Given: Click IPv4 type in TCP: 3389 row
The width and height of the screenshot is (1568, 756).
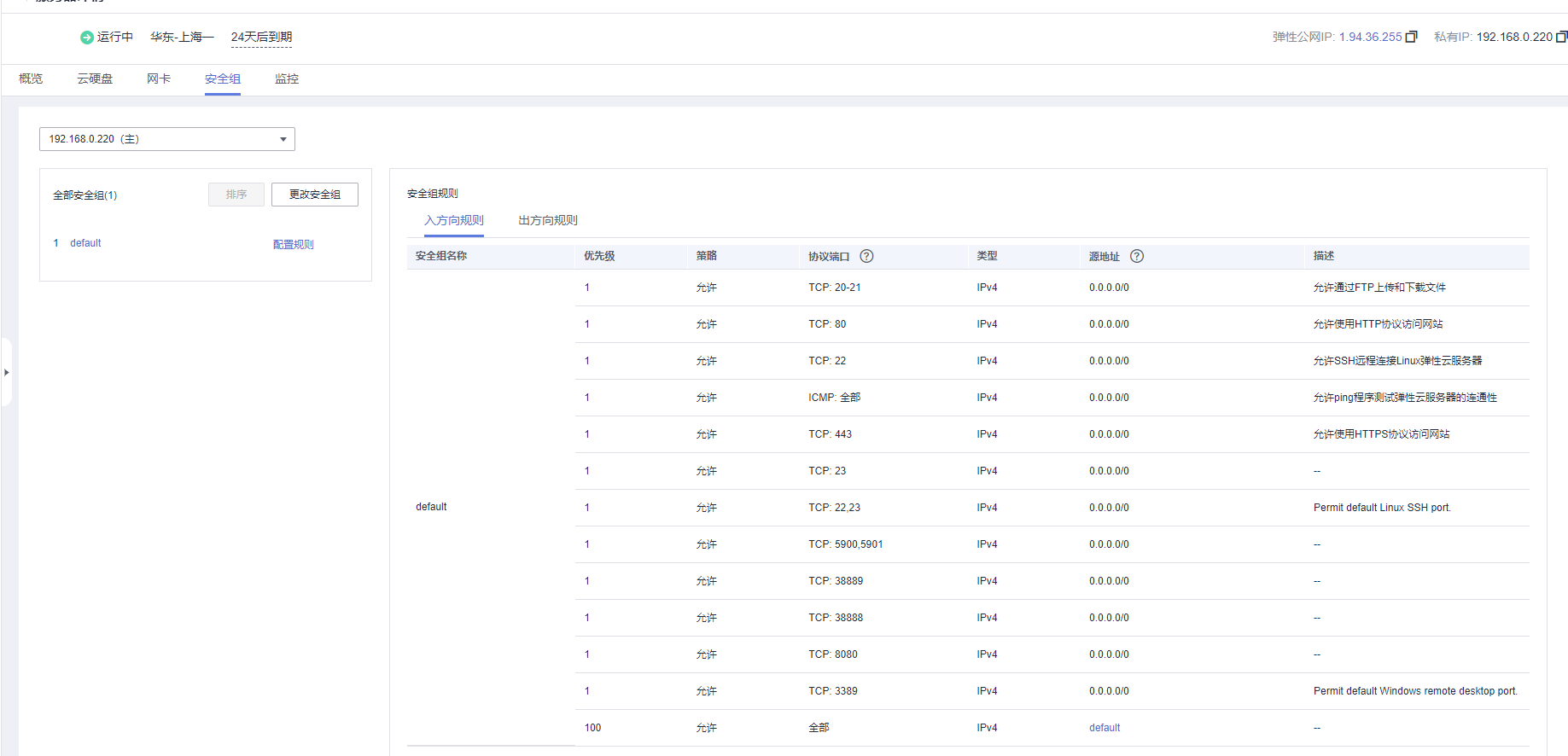Looking at the screenshot, I should click(987, 691).
